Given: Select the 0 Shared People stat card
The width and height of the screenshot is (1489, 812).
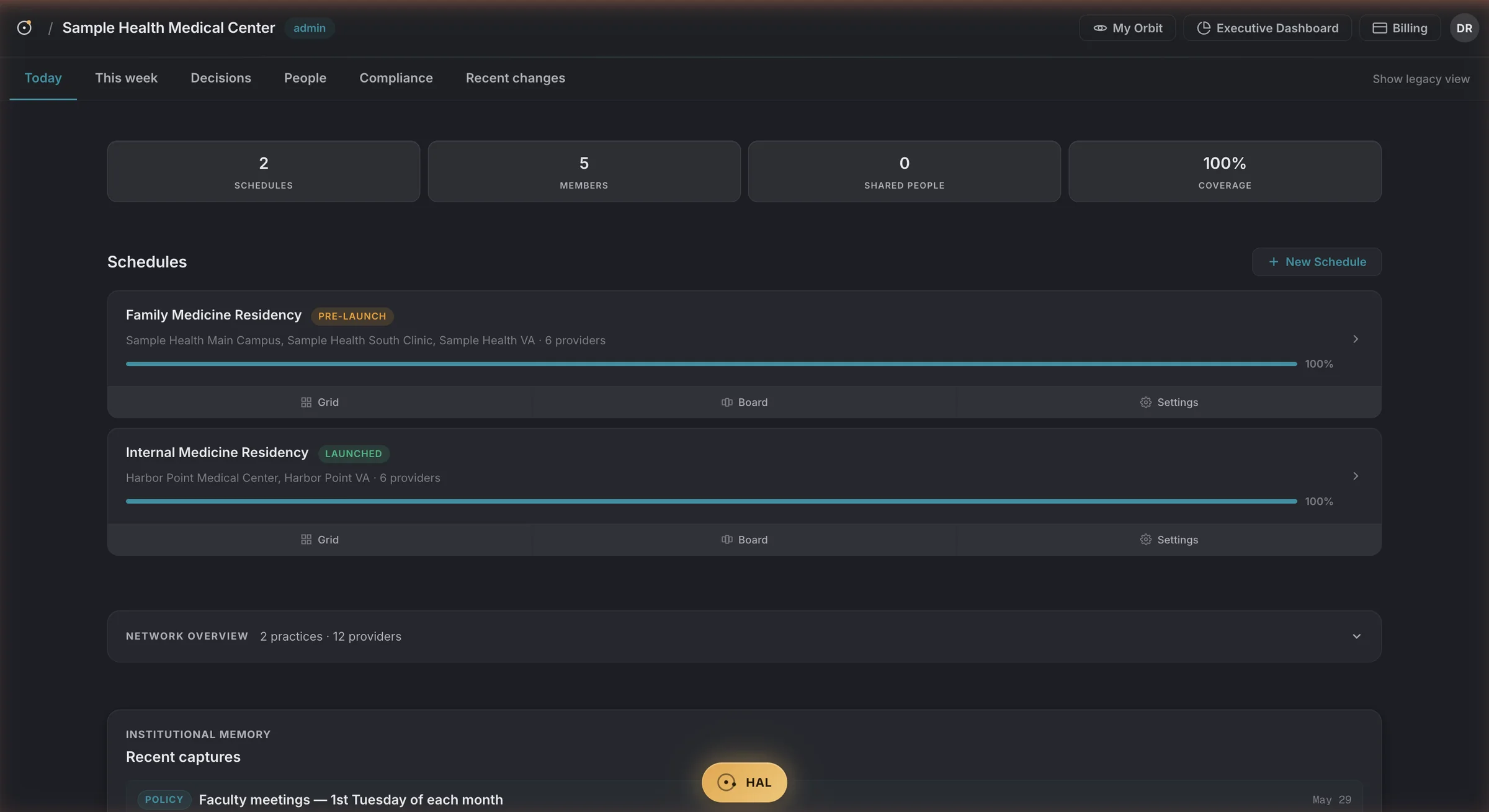Looking at the screenshot, I should pyautogui.click(x=904, y=171).
